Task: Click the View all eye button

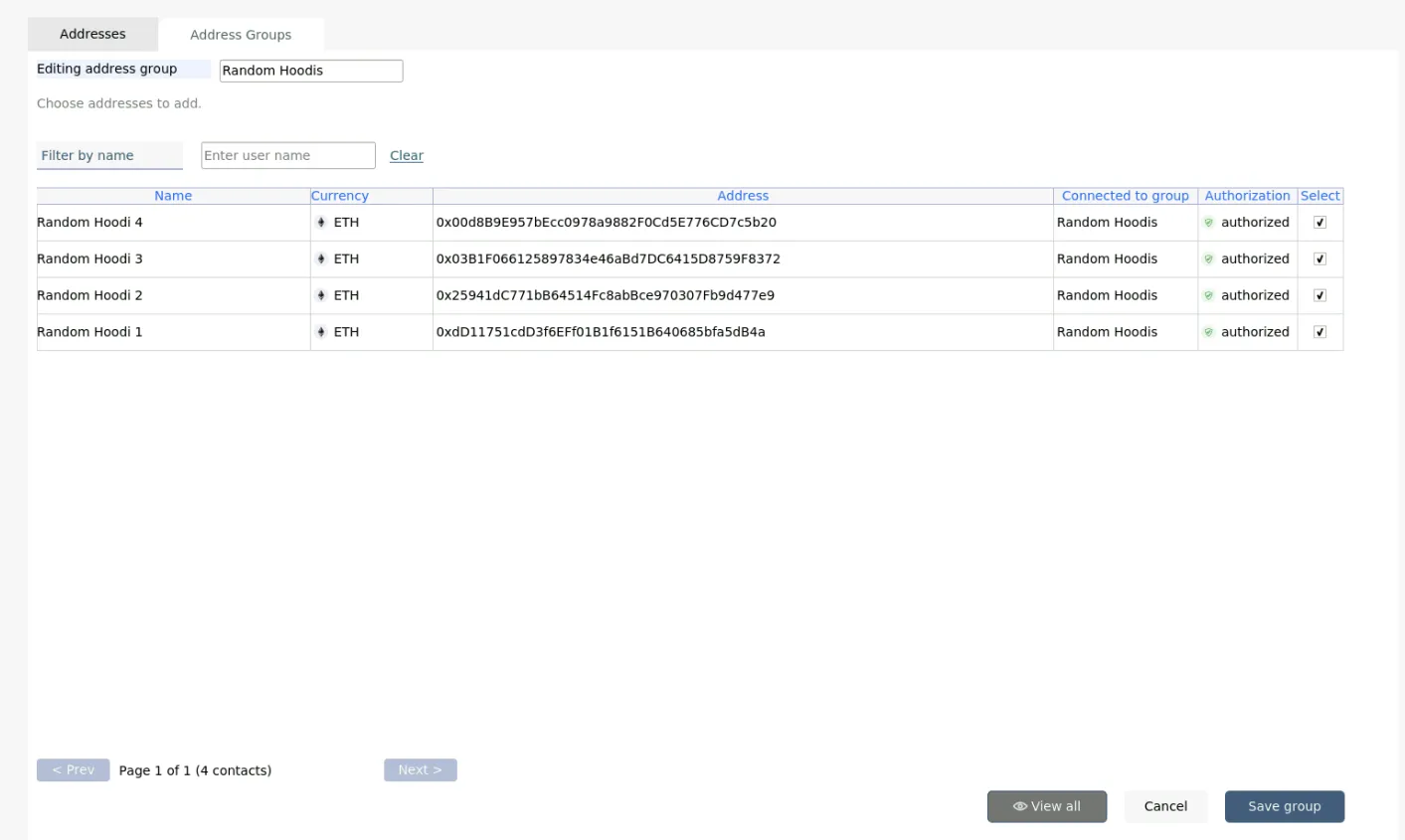Action: (1046, 806)
